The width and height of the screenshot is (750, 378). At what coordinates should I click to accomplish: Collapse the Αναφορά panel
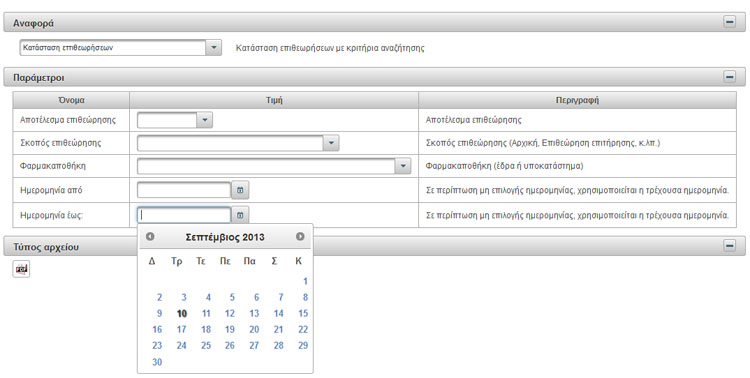(x=729, y=22)
